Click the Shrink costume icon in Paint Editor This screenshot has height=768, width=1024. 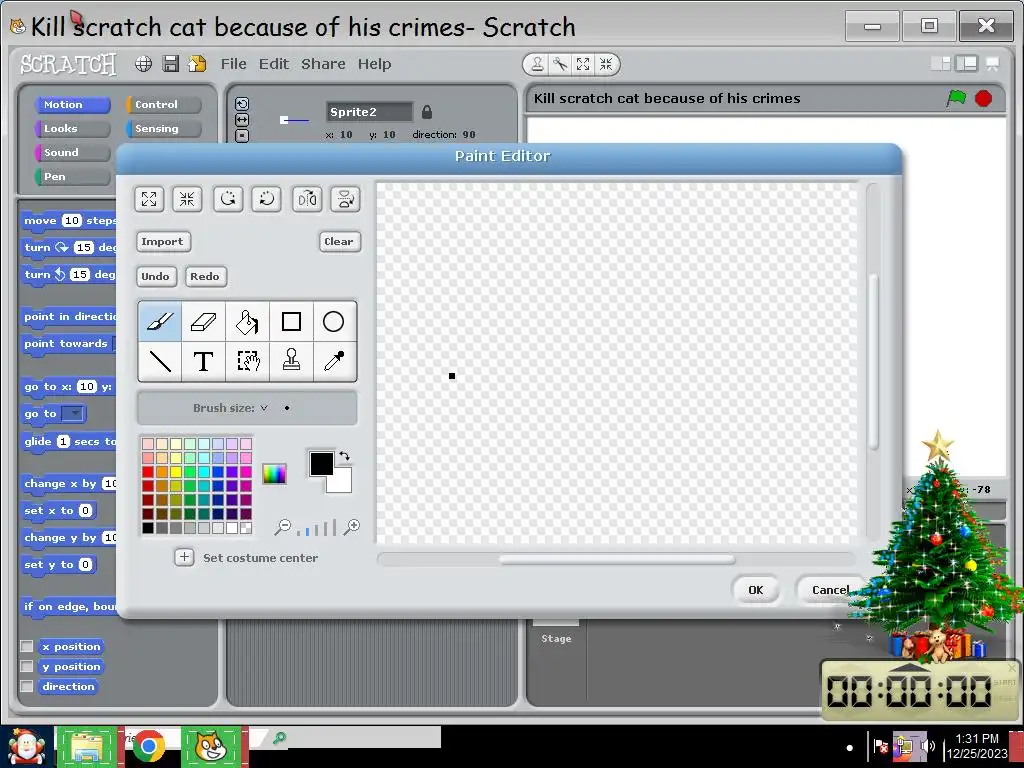coord(187,199)
